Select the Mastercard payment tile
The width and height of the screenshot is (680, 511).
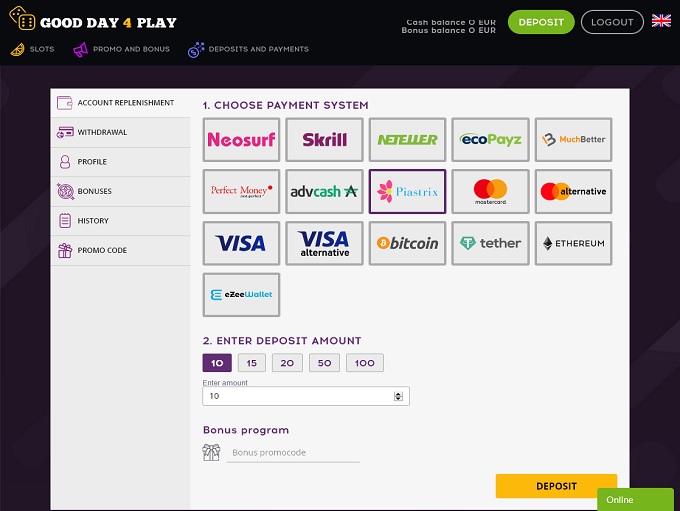[490, 191]
